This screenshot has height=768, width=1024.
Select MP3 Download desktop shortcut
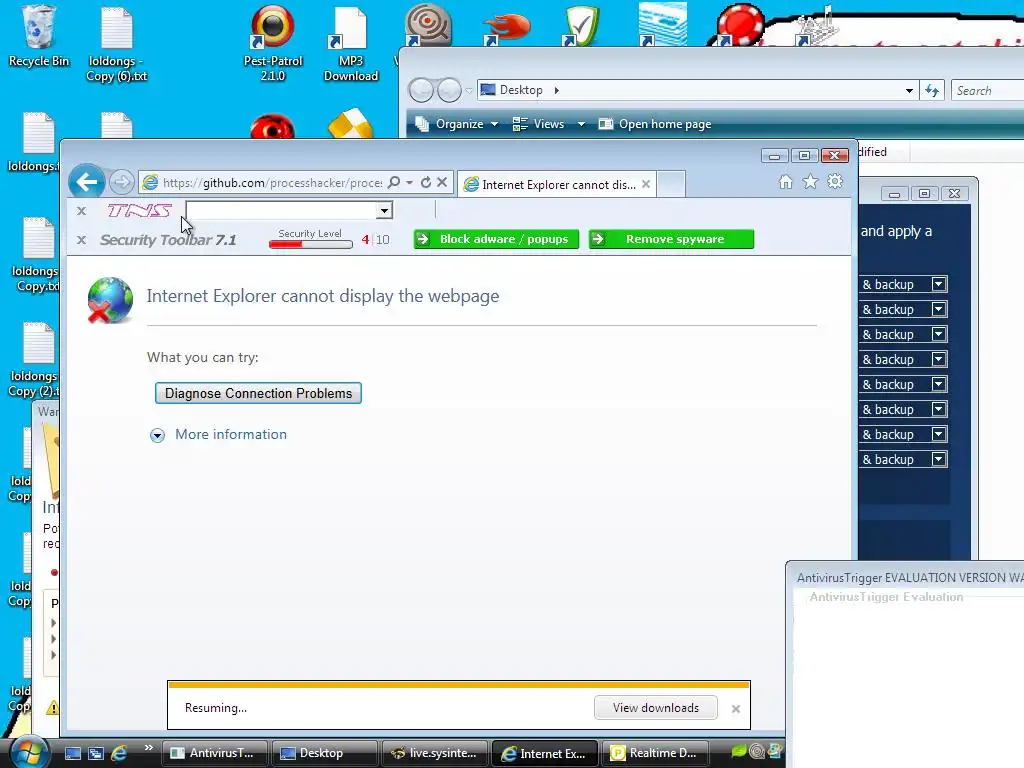351,44
